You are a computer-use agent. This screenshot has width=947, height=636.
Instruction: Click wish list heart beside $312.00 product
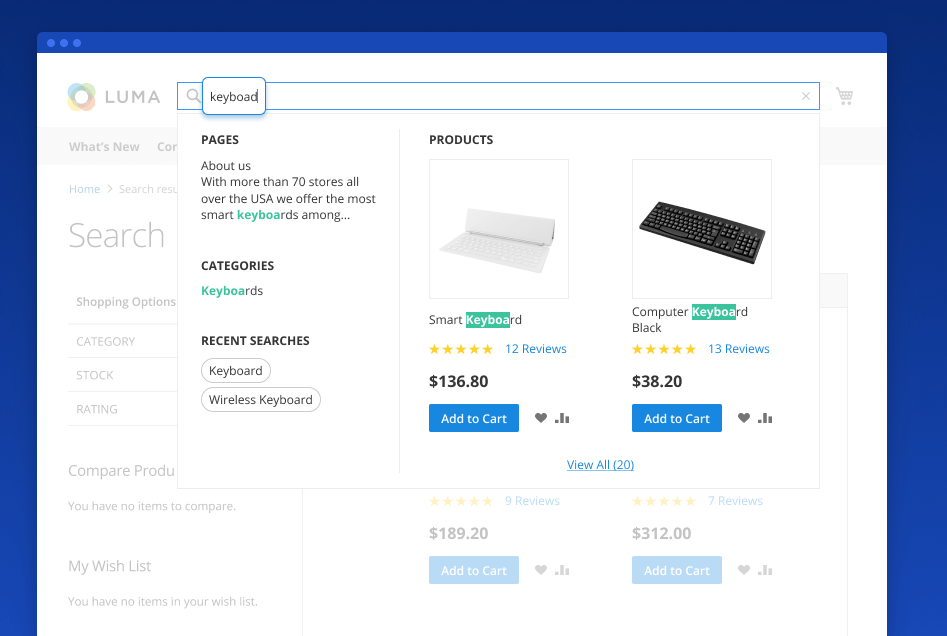(x=743, y=570)
